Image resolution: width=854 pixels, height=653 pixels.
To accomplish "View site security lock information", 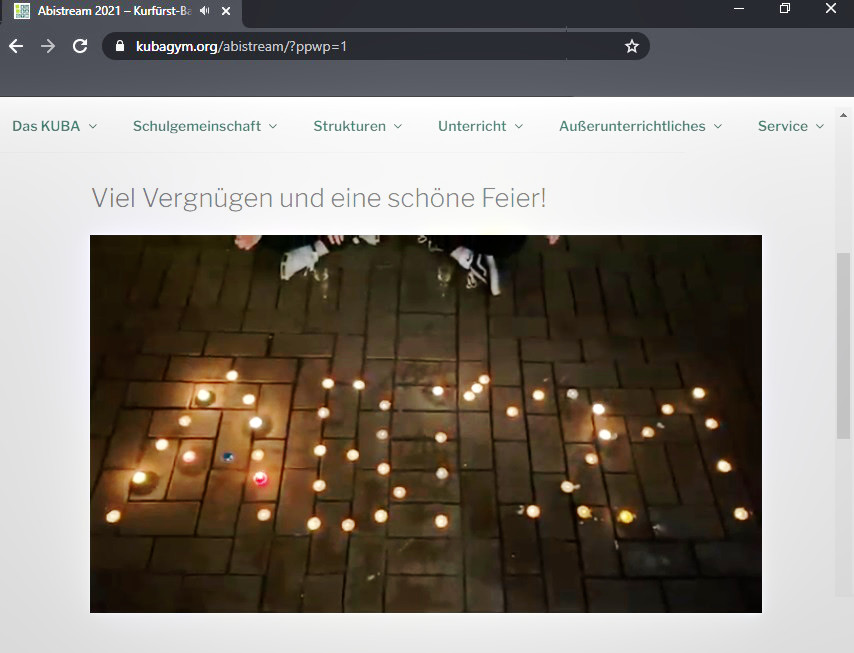I will pyautogui.click(x=120, y=46).
